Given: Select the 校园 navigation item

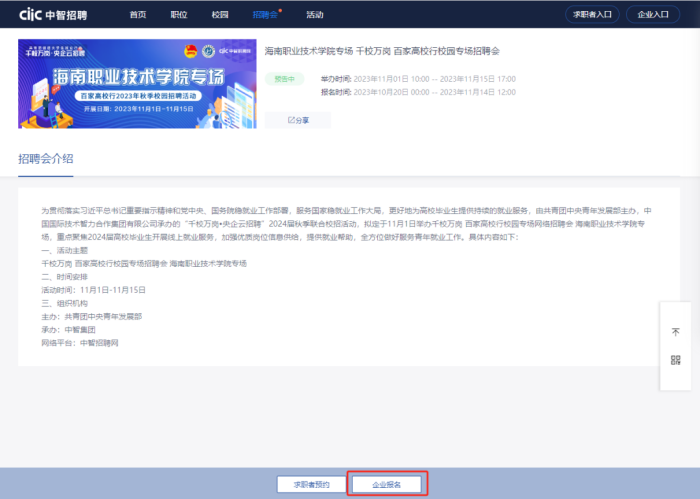Looking at the screenshot, I should 220,15.
